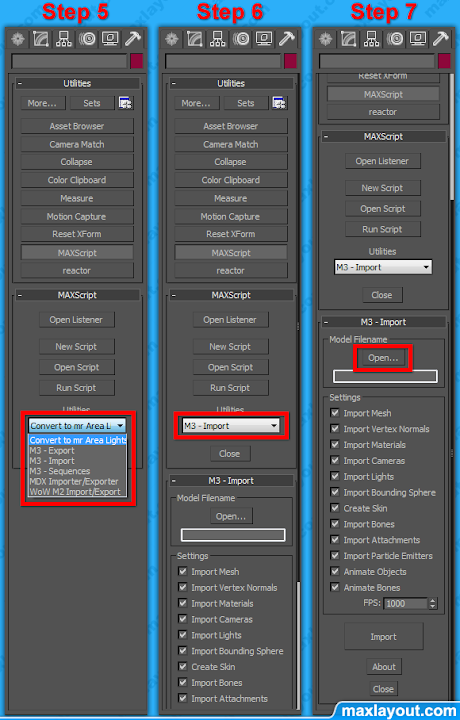The width and height of the screenshot is (460, 720).
Task: Open M3 - Import dropdown in Step 7
Action: (x=383, y=267)
